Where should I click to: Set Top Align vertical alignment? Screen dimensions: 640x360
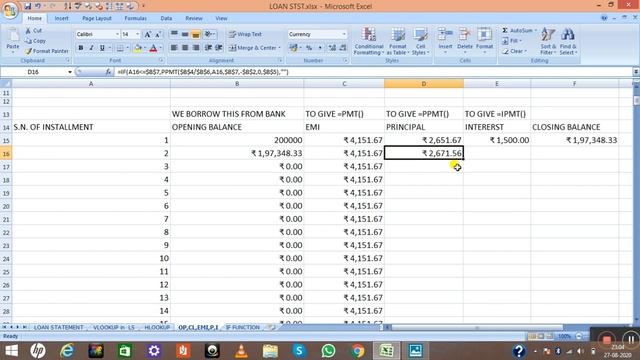click(x=174, y=34)
